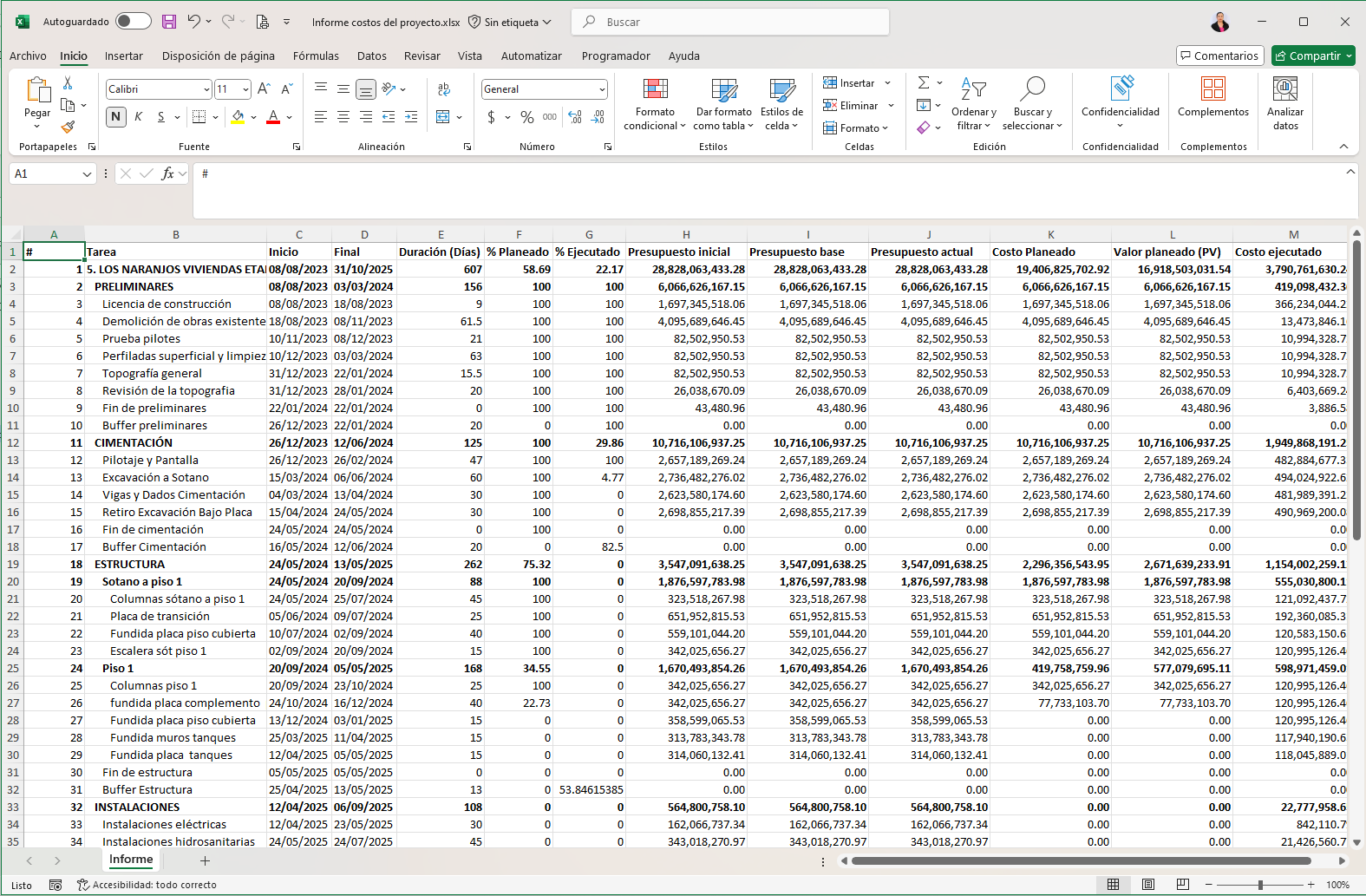
Task: Increase font size with larger A icon
Action: click(265, 88)
